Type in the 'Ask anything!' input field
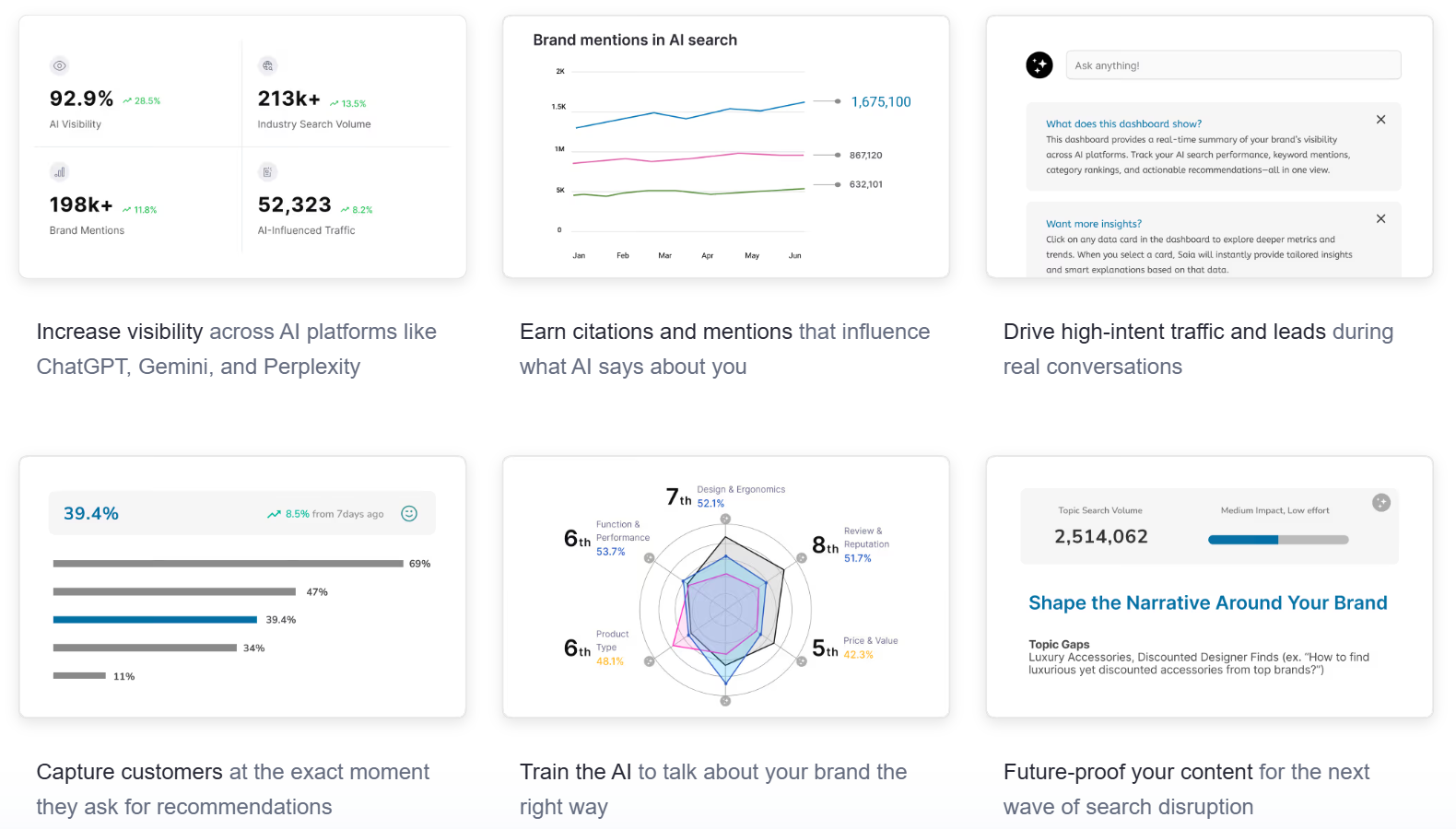Image resolution: width=1456 pixels, height=829 pixels. pos(1233,65)
